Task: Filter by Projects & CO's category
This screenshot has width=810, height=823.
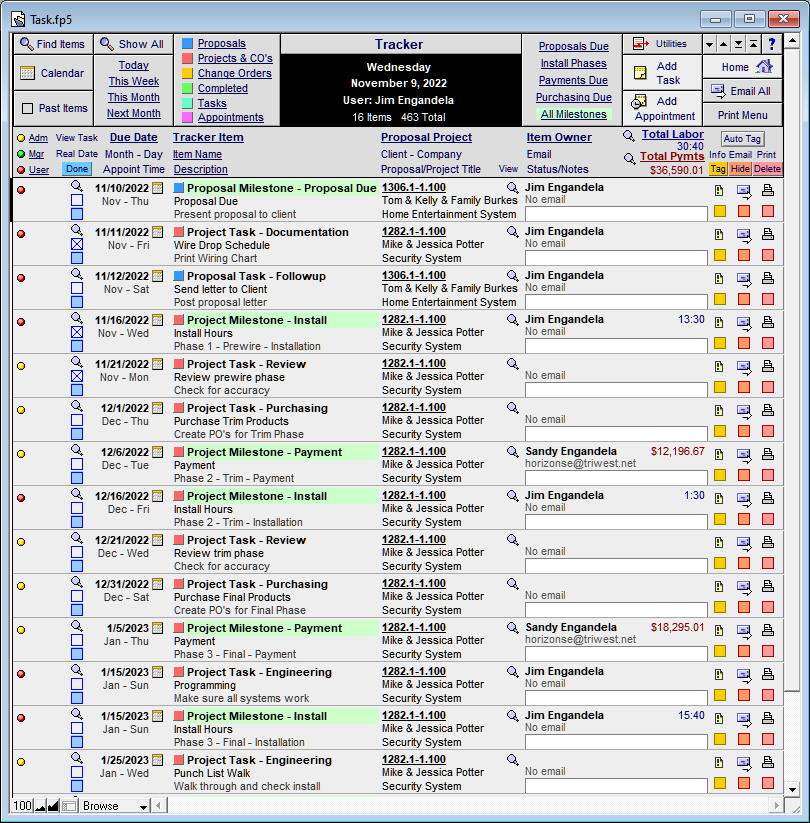Action: point(235,58)
